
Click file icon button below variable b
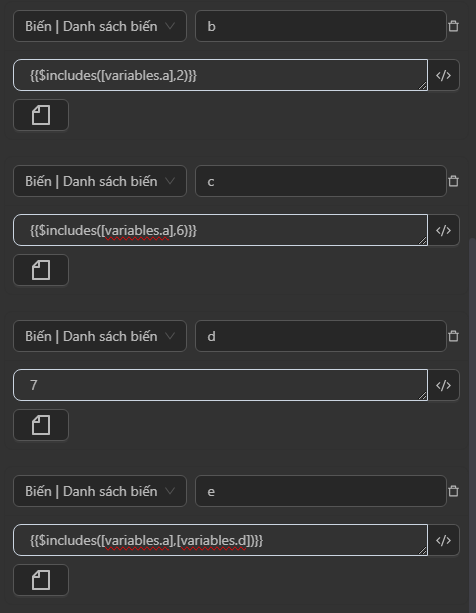41,115
